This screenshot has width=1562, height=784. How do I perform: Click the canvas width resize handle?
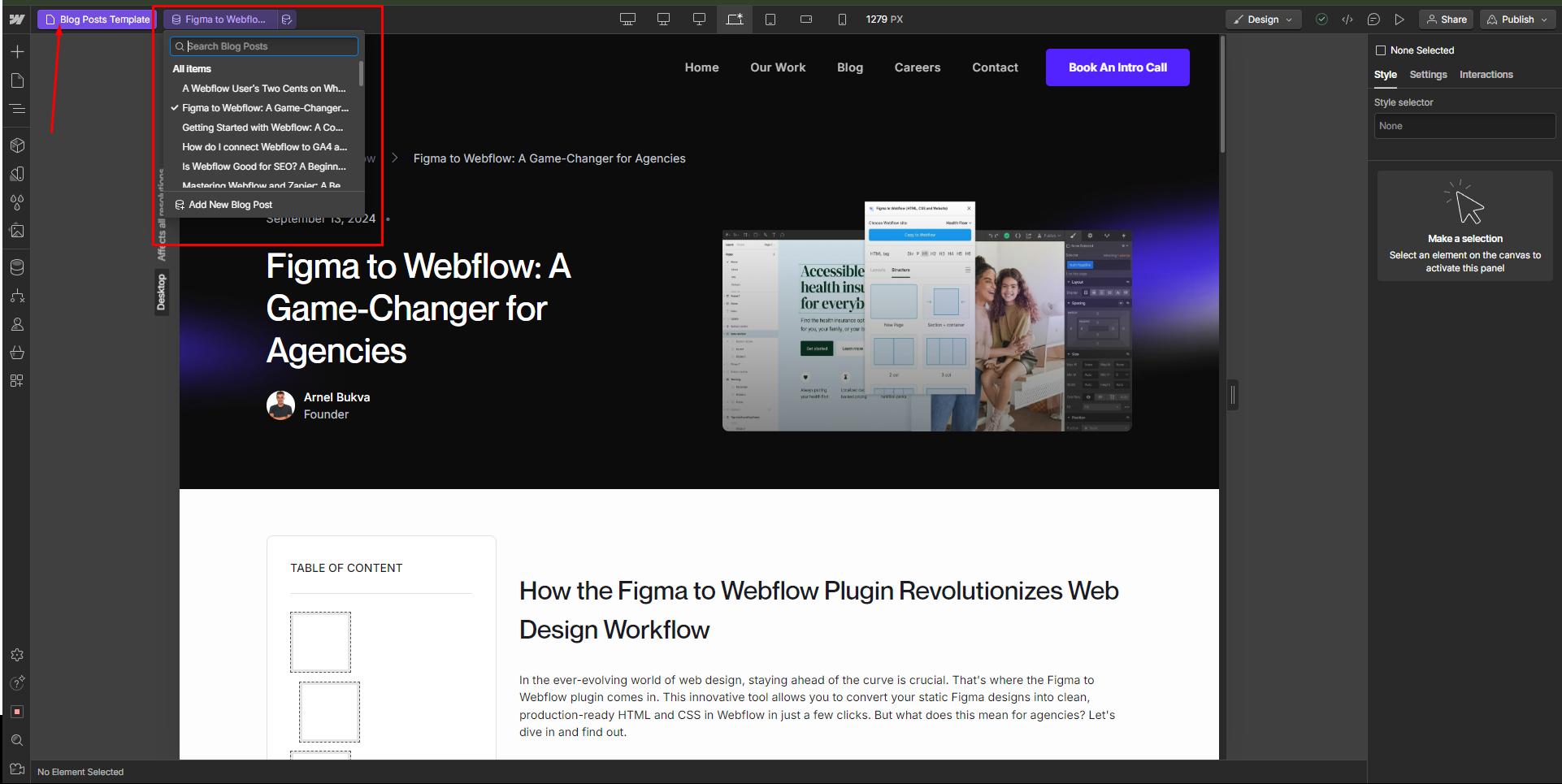[1233, 396]
